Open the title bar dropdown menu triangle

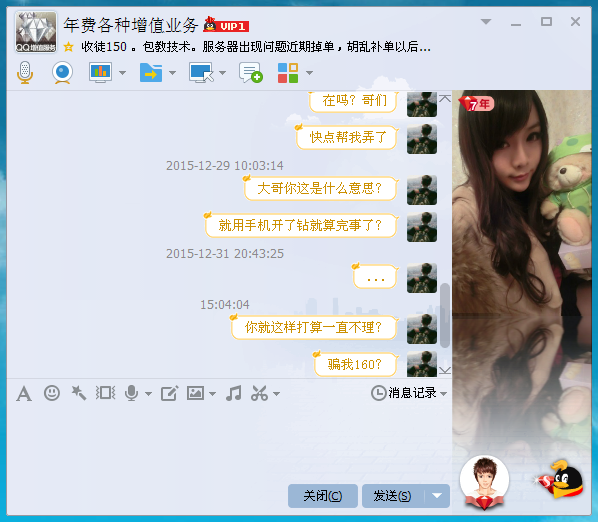(486, 22)
